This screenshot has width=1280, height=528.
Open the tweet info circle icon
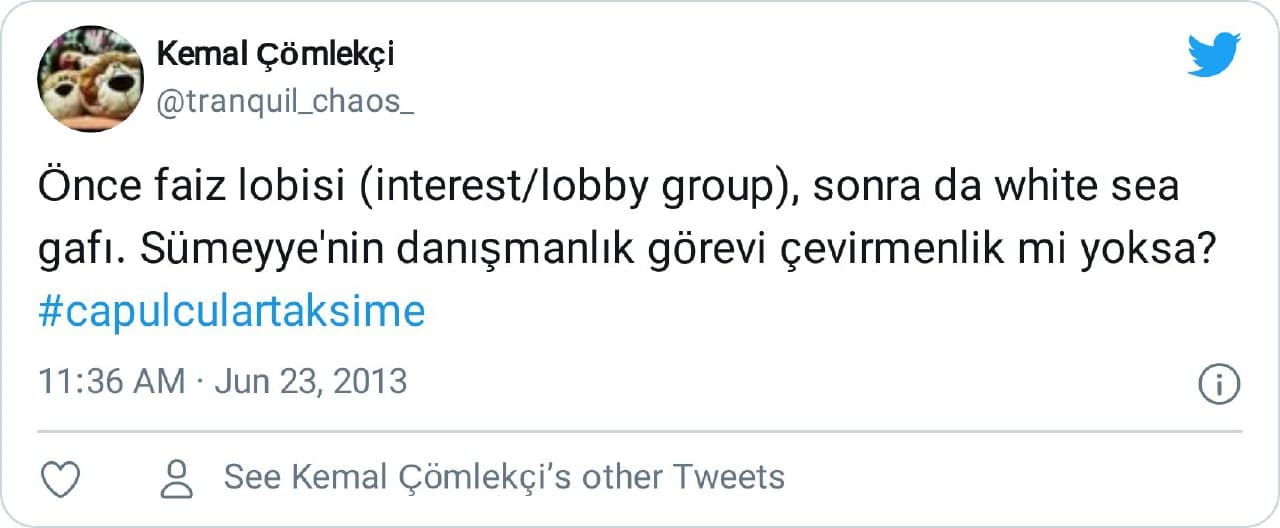point(1219,384)
